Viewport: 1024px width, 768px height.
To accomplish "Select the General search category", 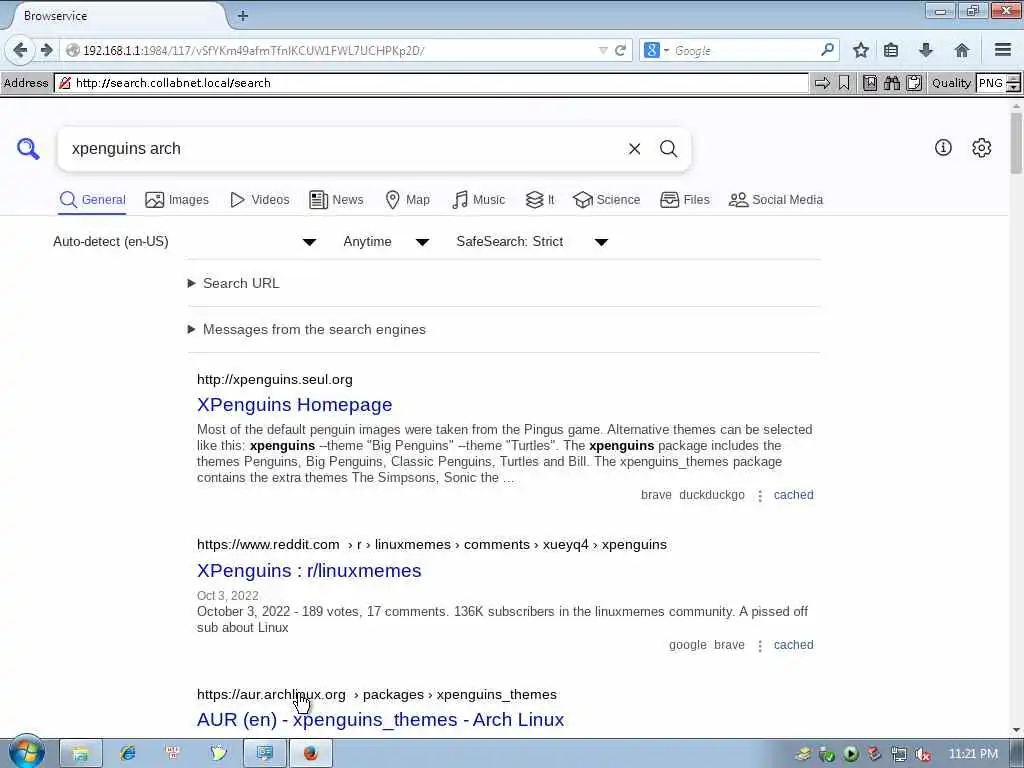I will pyautogui.click(x=92, y=200).
